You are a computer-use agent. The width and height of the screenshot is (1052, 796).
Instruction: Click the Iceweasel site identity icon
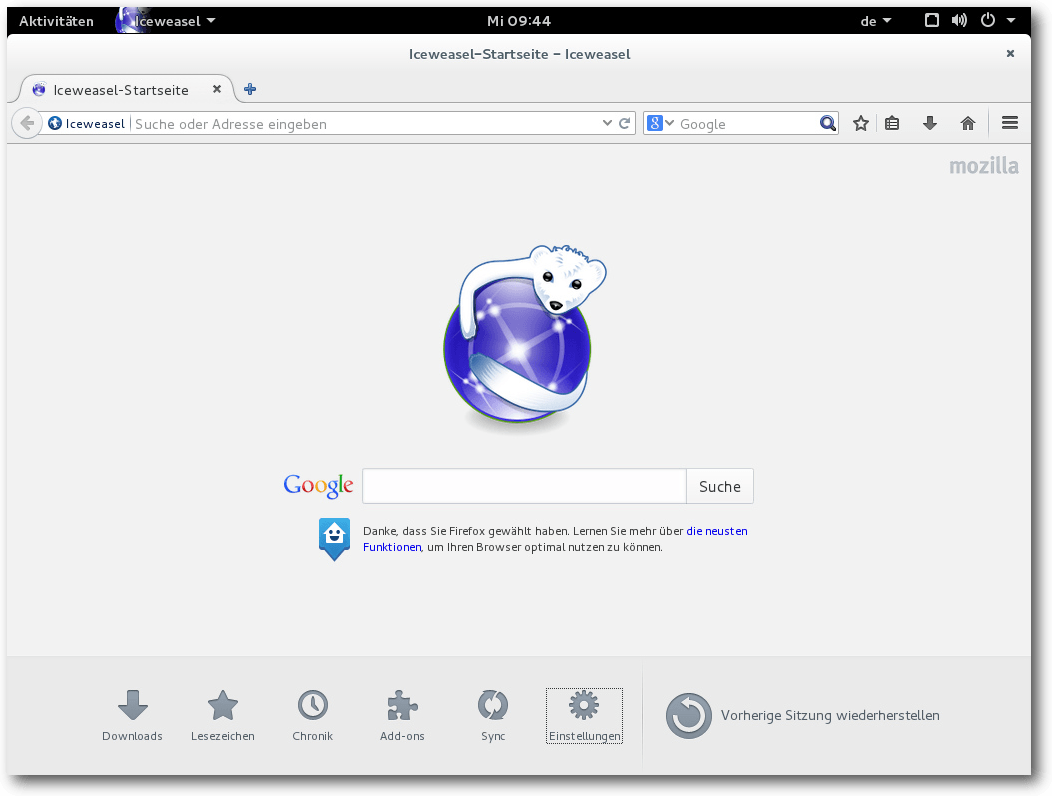(55, 123)
